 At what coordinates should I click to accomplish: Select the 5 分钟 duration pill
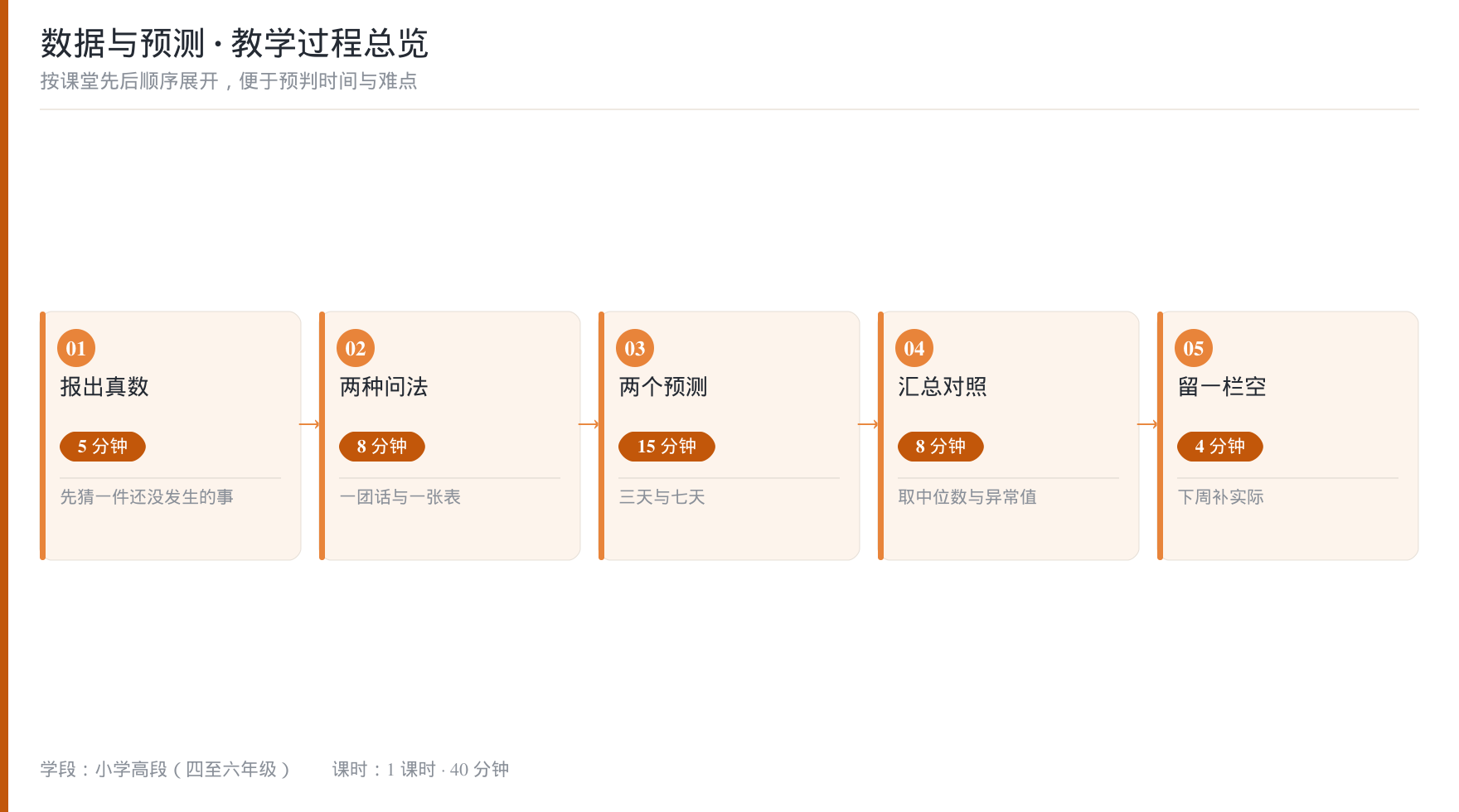point(103,447)
